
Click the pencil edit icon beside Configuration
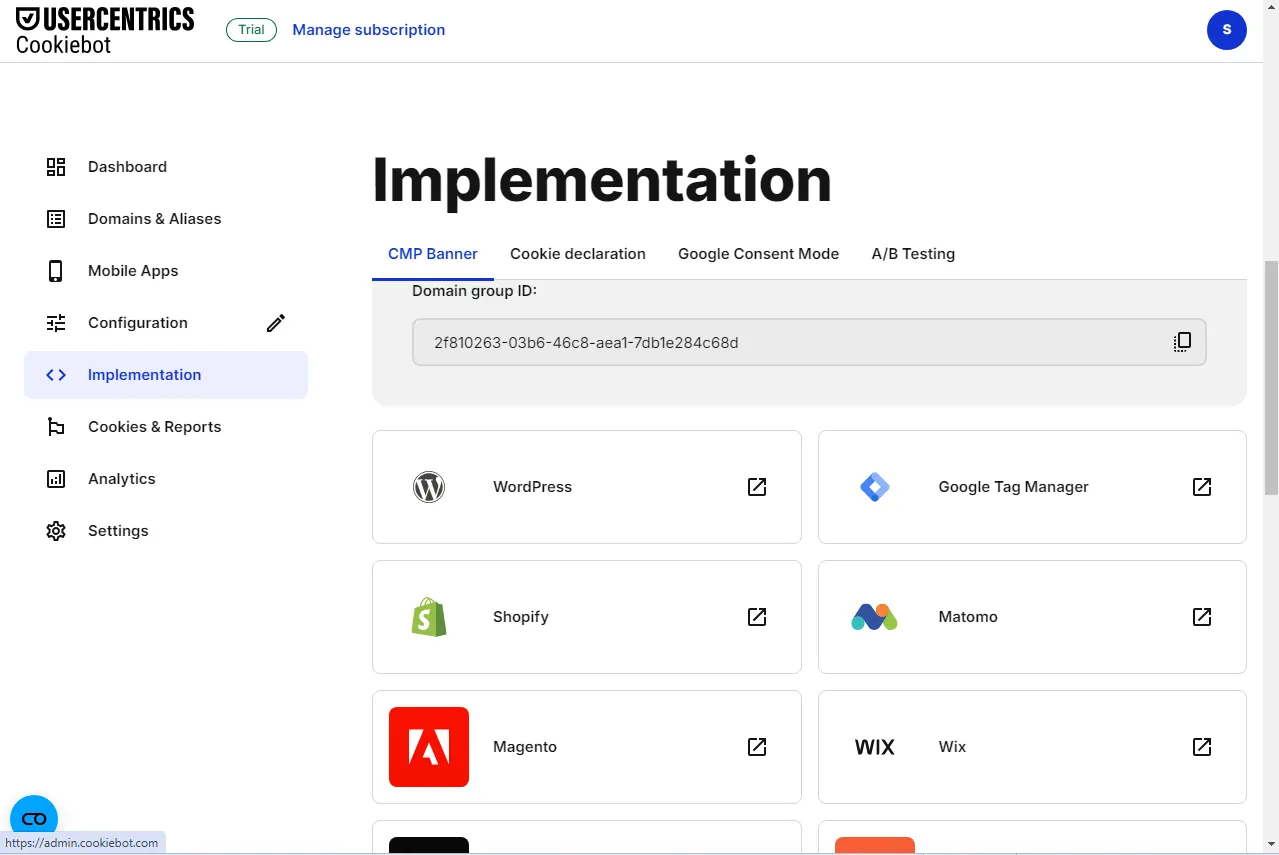(276, 323)
